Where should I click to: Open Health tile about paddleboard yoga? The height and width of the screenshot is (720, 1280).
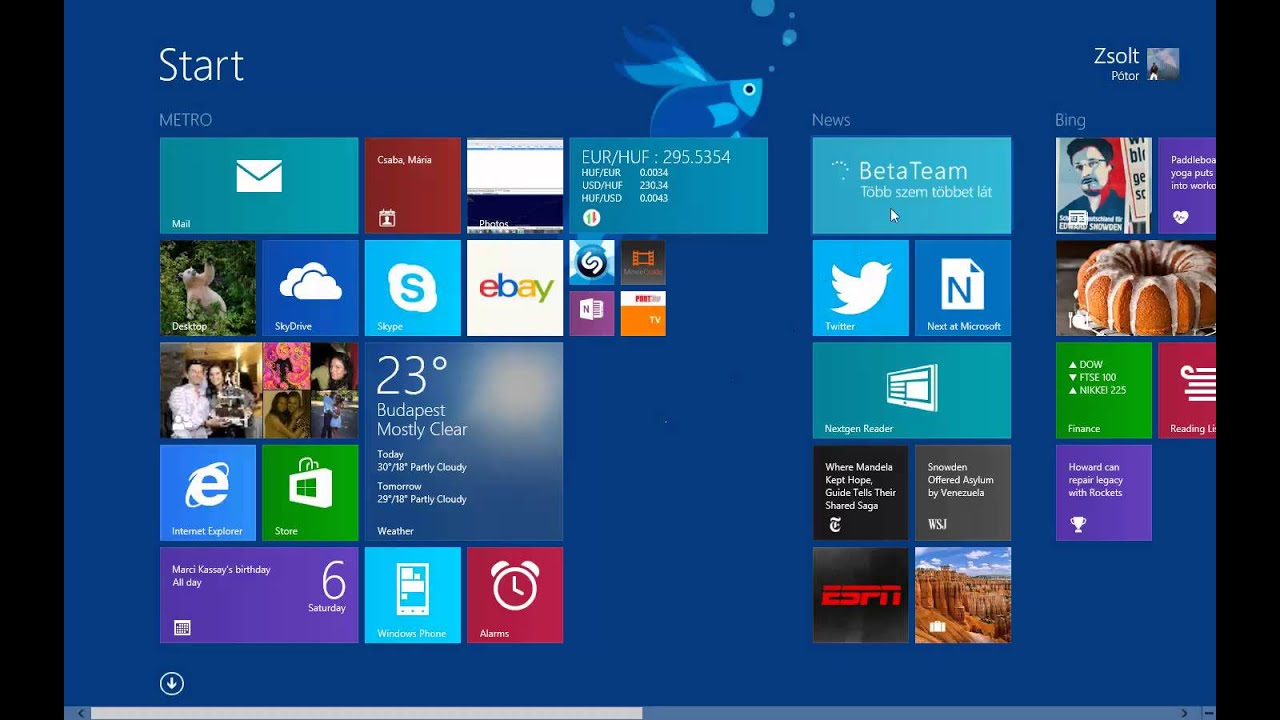(1187, 186)
